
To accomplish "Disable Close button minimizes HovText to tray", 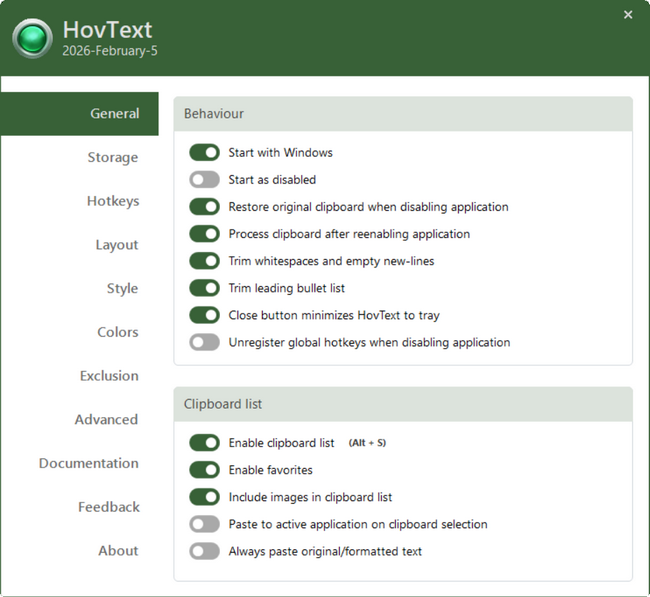I will click(204, 315).
